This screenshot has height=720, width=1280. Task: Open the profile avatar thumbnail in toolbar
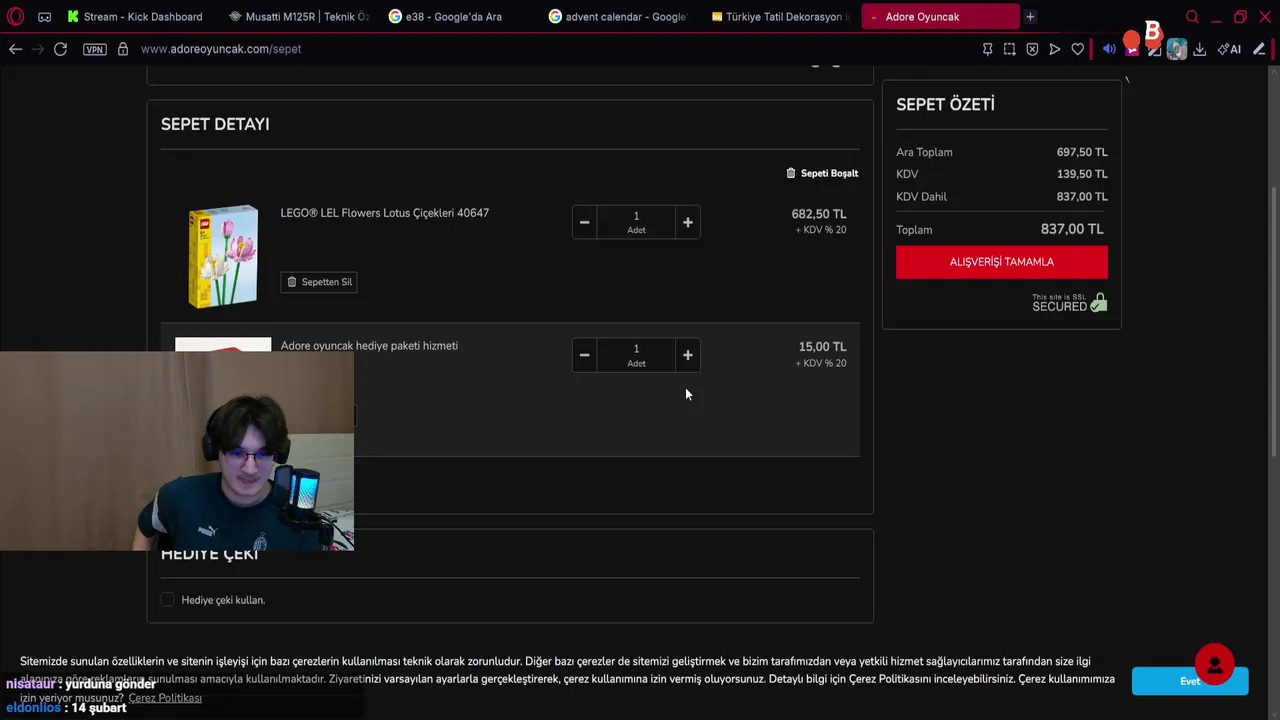click(1177, 49)
